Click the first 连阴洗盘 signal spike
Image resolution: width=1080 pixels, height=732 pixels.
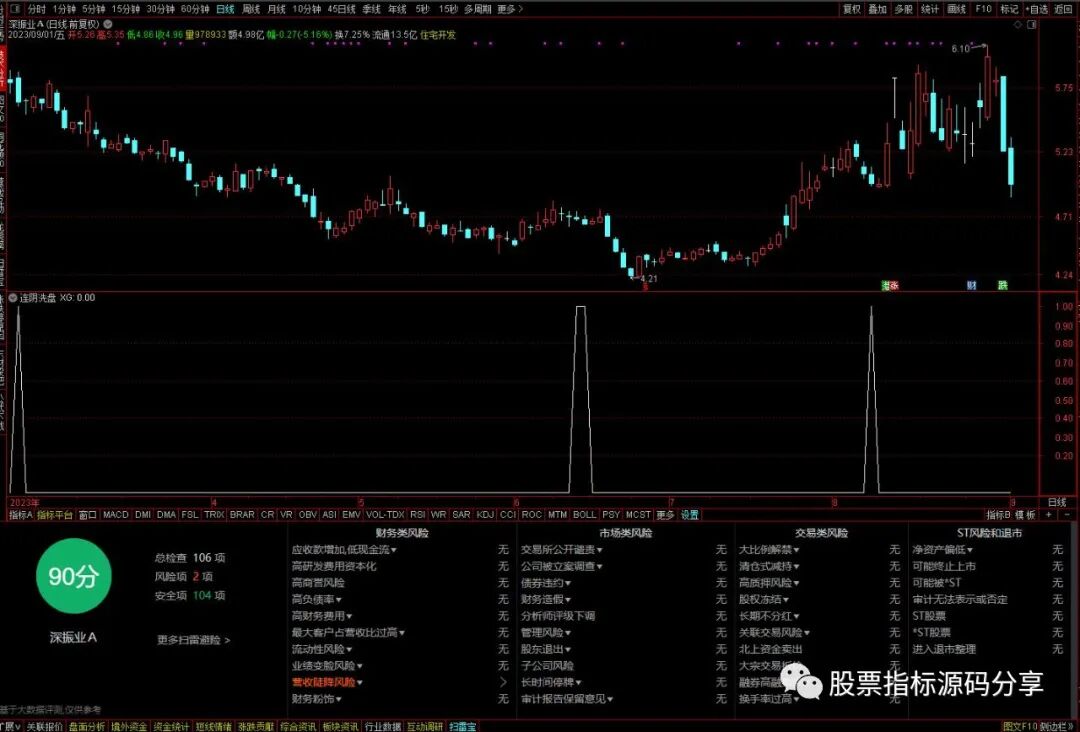[x=18, y=399]
